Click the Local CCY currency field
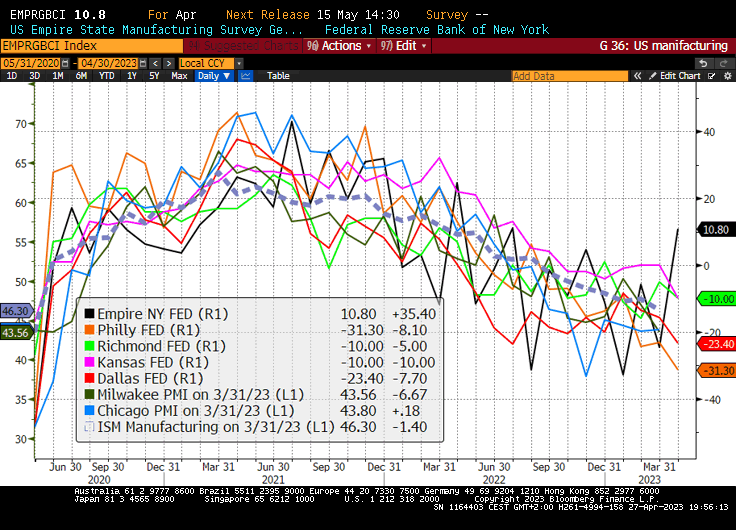The height and width of the screenshot is (530, 736). click(207, 63)
